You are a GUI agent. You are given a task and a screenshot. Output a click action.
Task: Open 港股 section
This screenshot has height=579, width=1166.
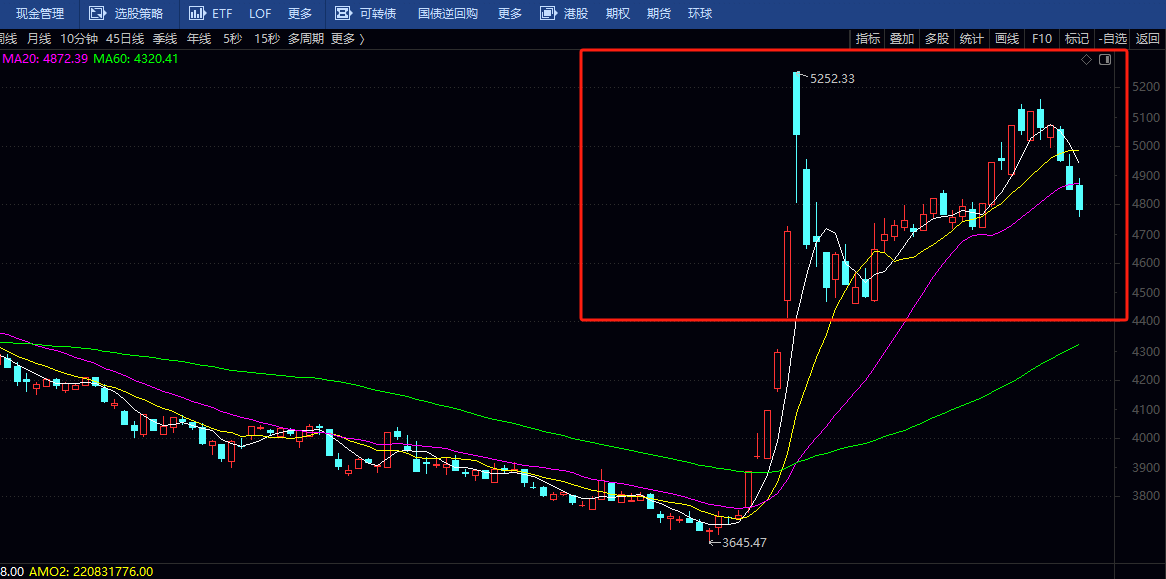(x=576, y=13)
